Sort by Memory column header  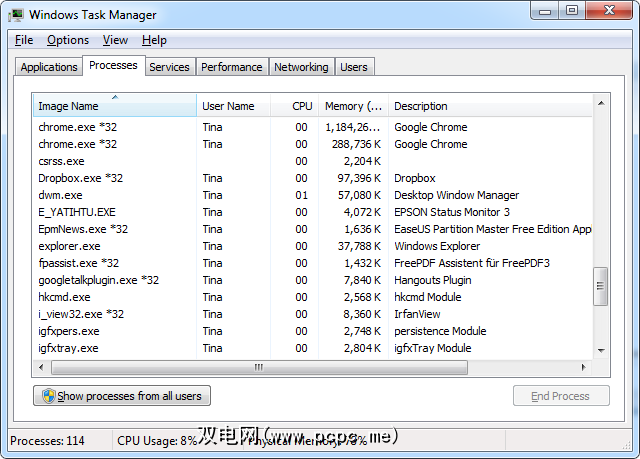tap(353, 106)
